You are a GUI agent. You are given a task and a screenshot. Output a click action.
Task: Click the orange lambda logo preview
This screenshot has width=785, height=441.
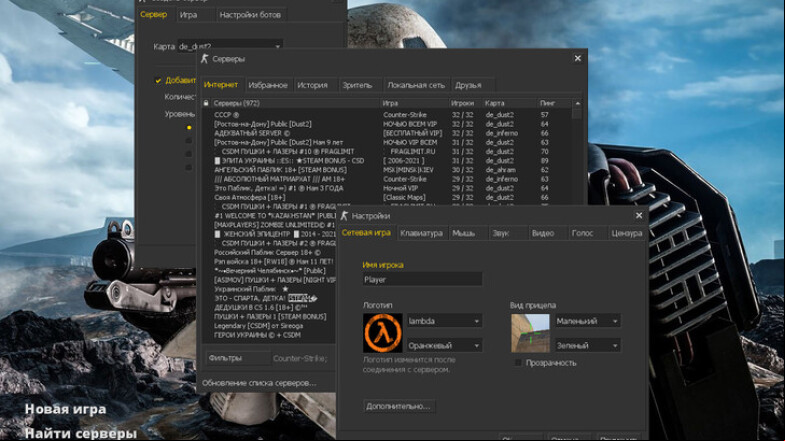(382, 333)
